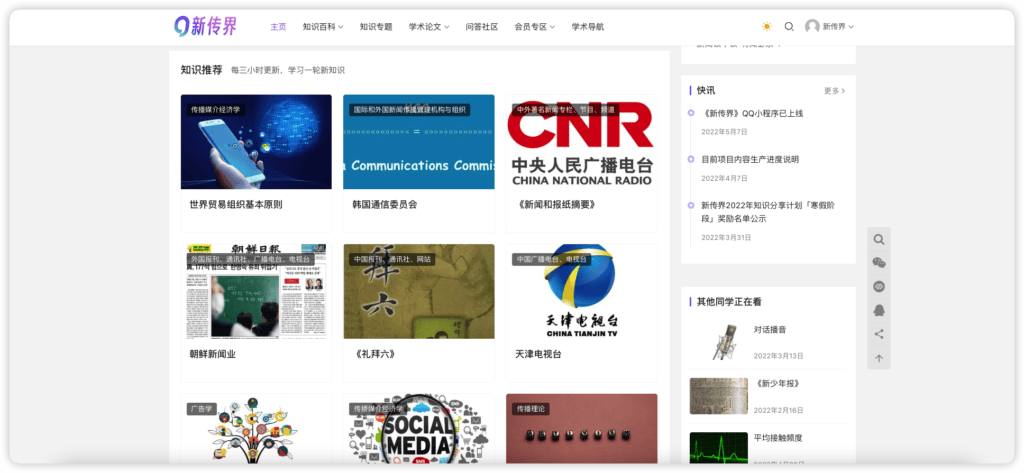This screenshot has height=473, width=1024.
Task: Open 《新少年报》 article link
Action: point(777,383)
